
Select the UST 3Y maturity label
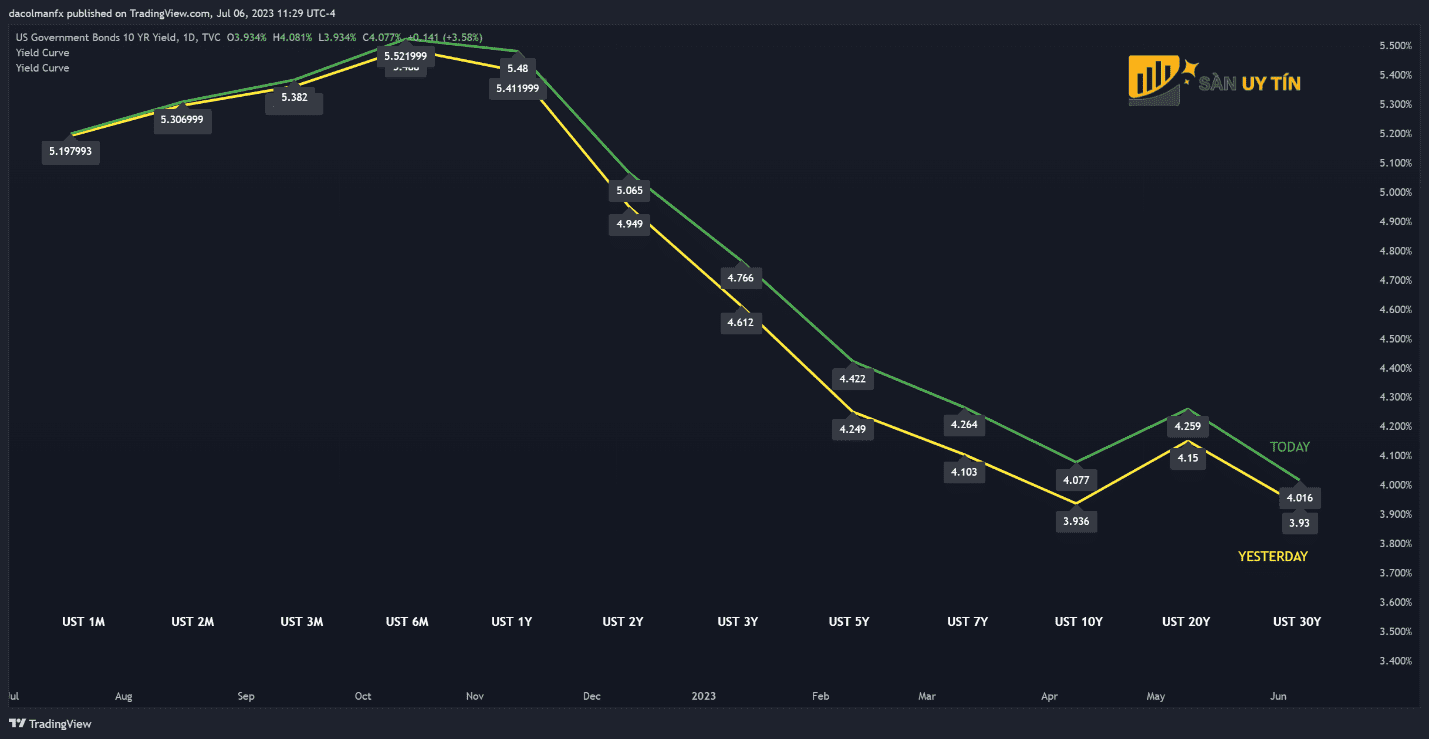coord(738,621)
